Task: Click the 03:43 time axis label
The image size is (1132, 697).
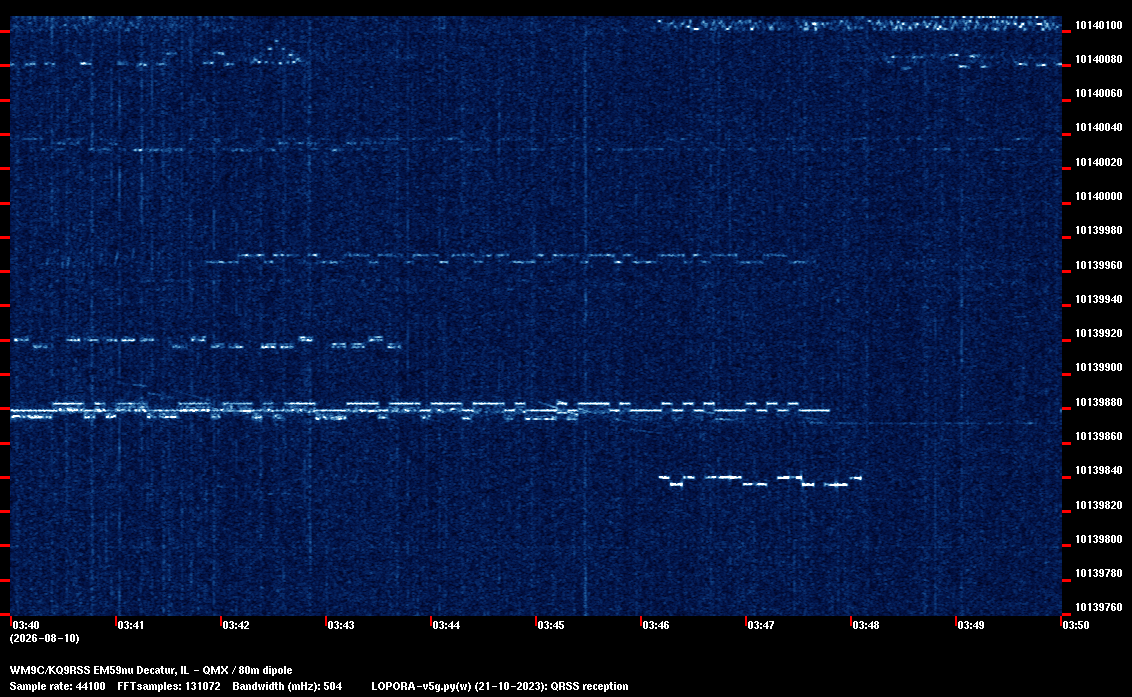Action: pos(341,625)
